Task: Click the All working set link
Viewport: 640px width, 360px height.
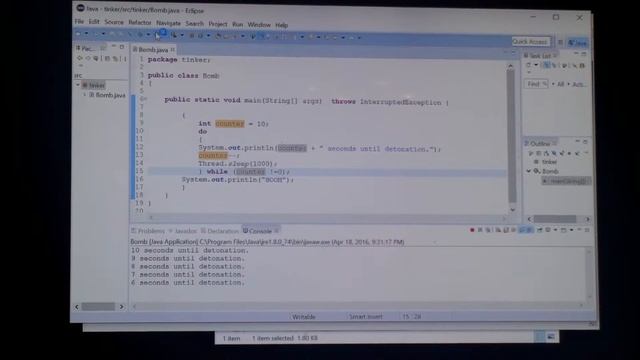Action: (560, 84)
